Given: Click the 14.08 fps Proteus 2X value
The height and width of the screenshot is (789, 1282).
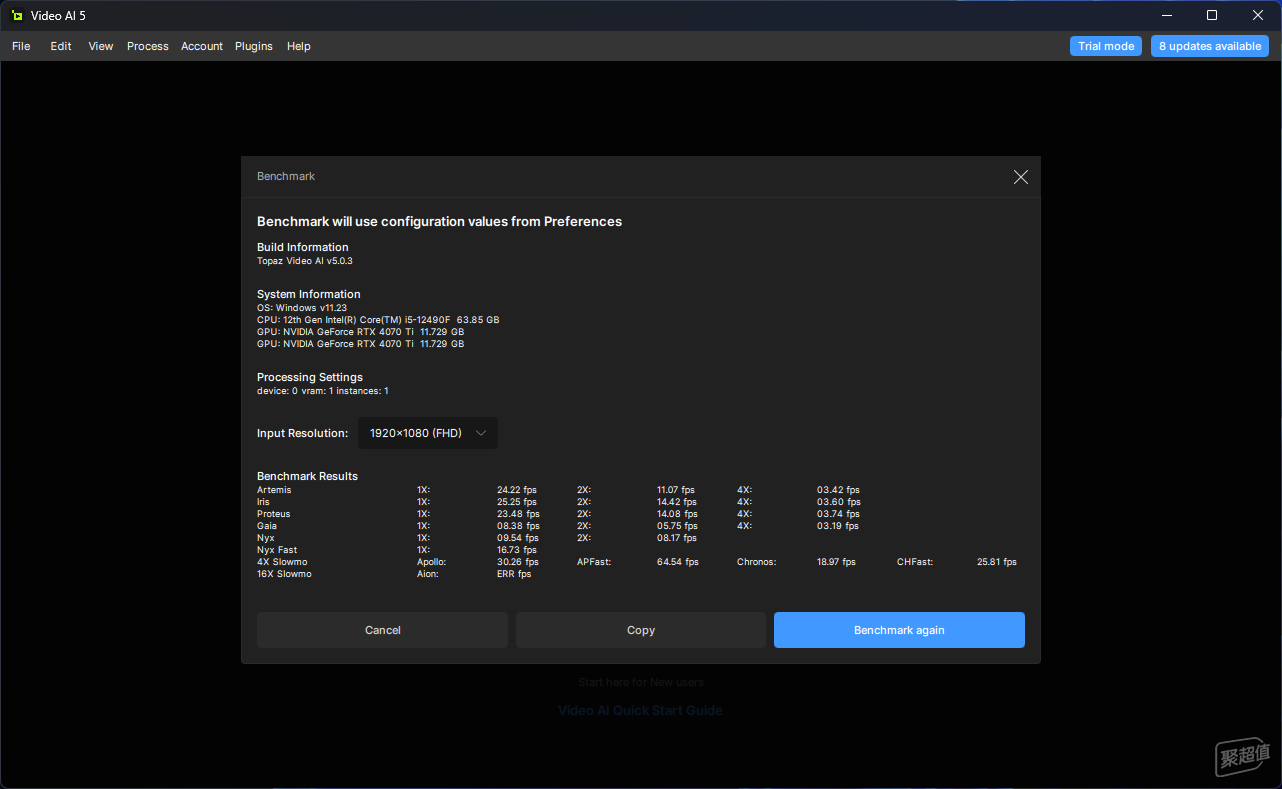Looking at the screenshot, I should (x=677, y=514).
